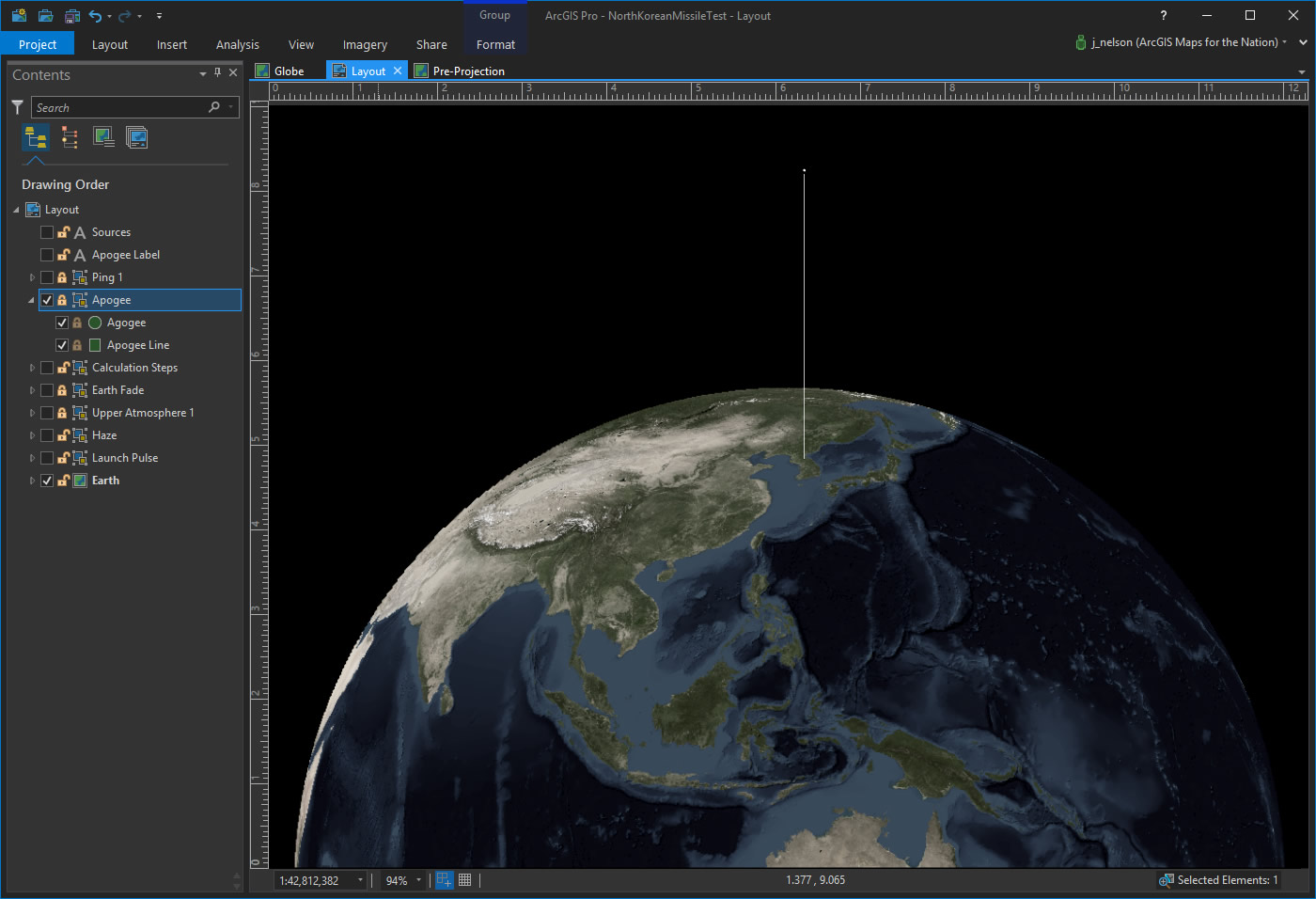Toggle the grid display in status bar
Viewport: 1316px width, 899px height.
coord(464,880)
